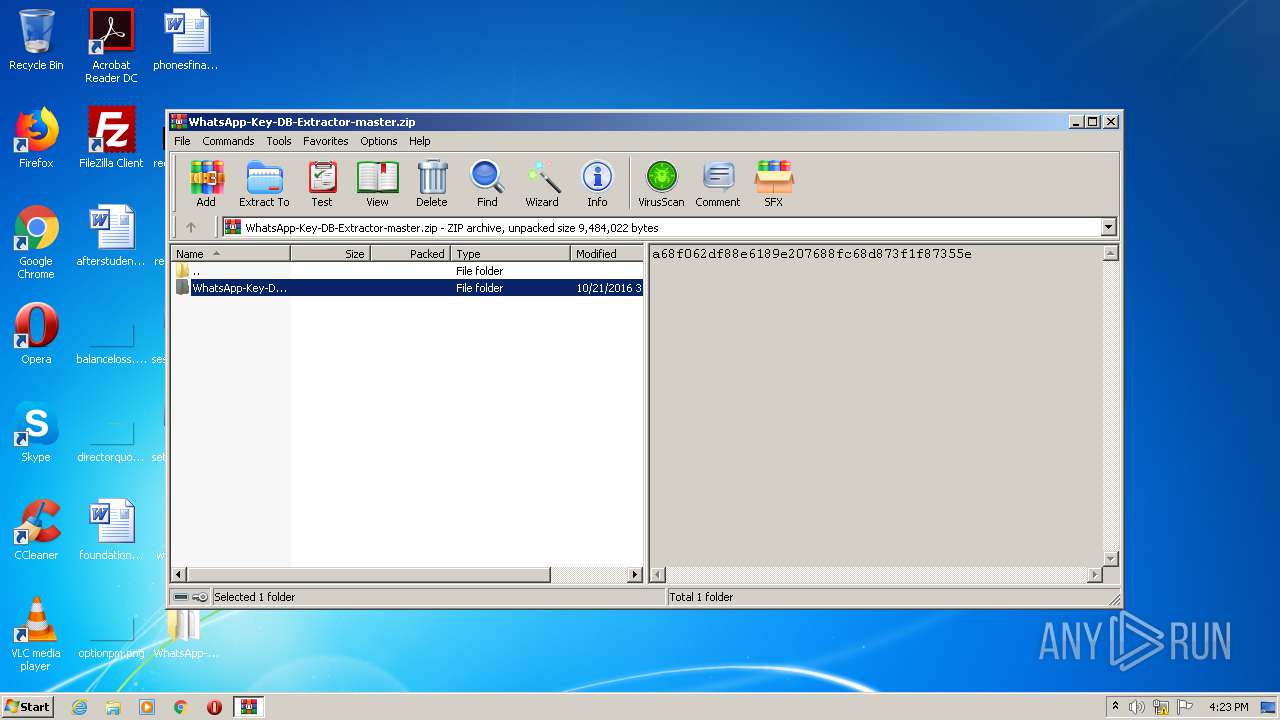This screenshot has width=1280, height=720.
Task: Launch the Wizard wand tool
Action: 542,184
